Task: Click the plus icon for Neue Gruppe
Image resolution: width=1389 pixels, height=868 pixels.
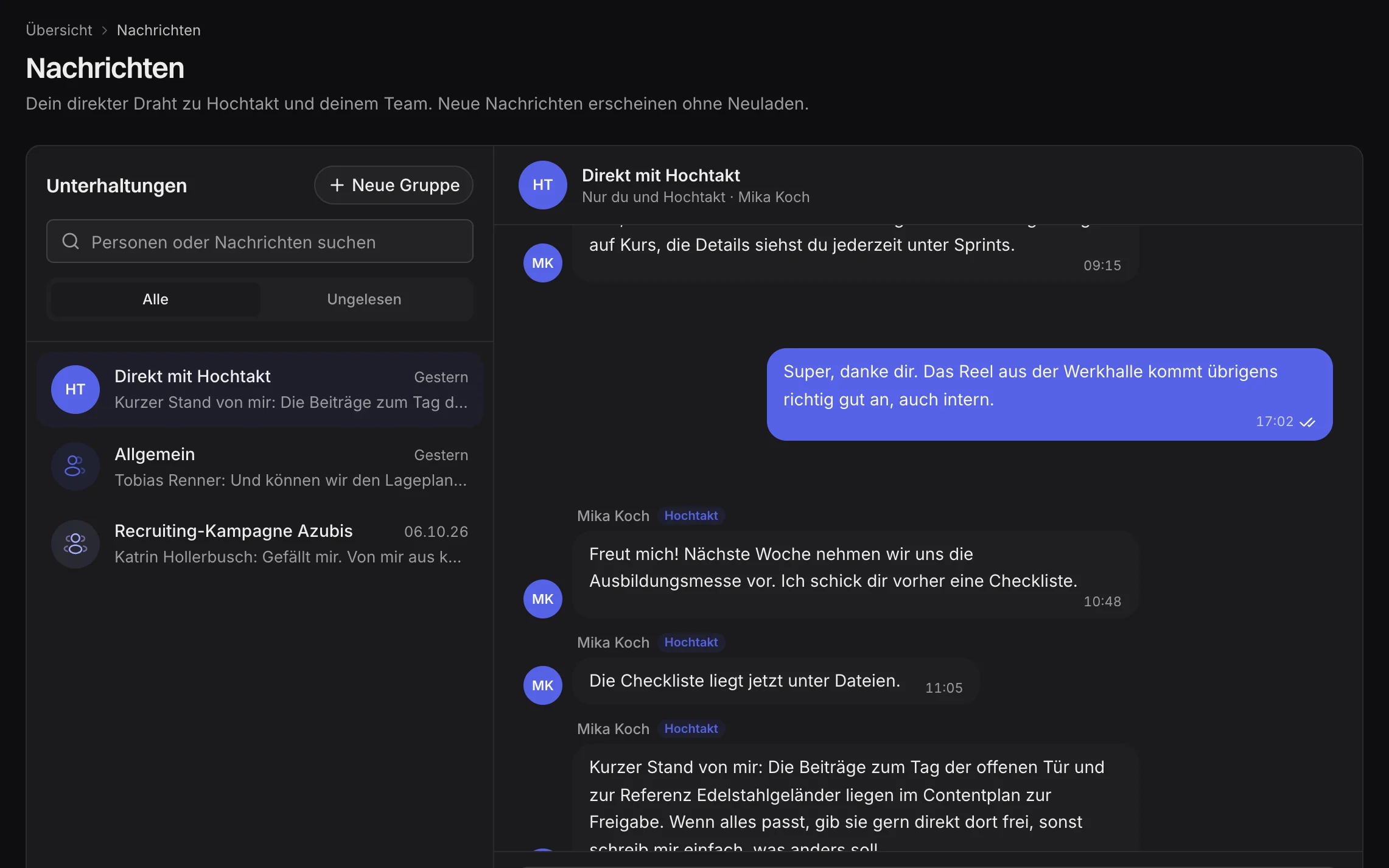Action: coord(337,185)
